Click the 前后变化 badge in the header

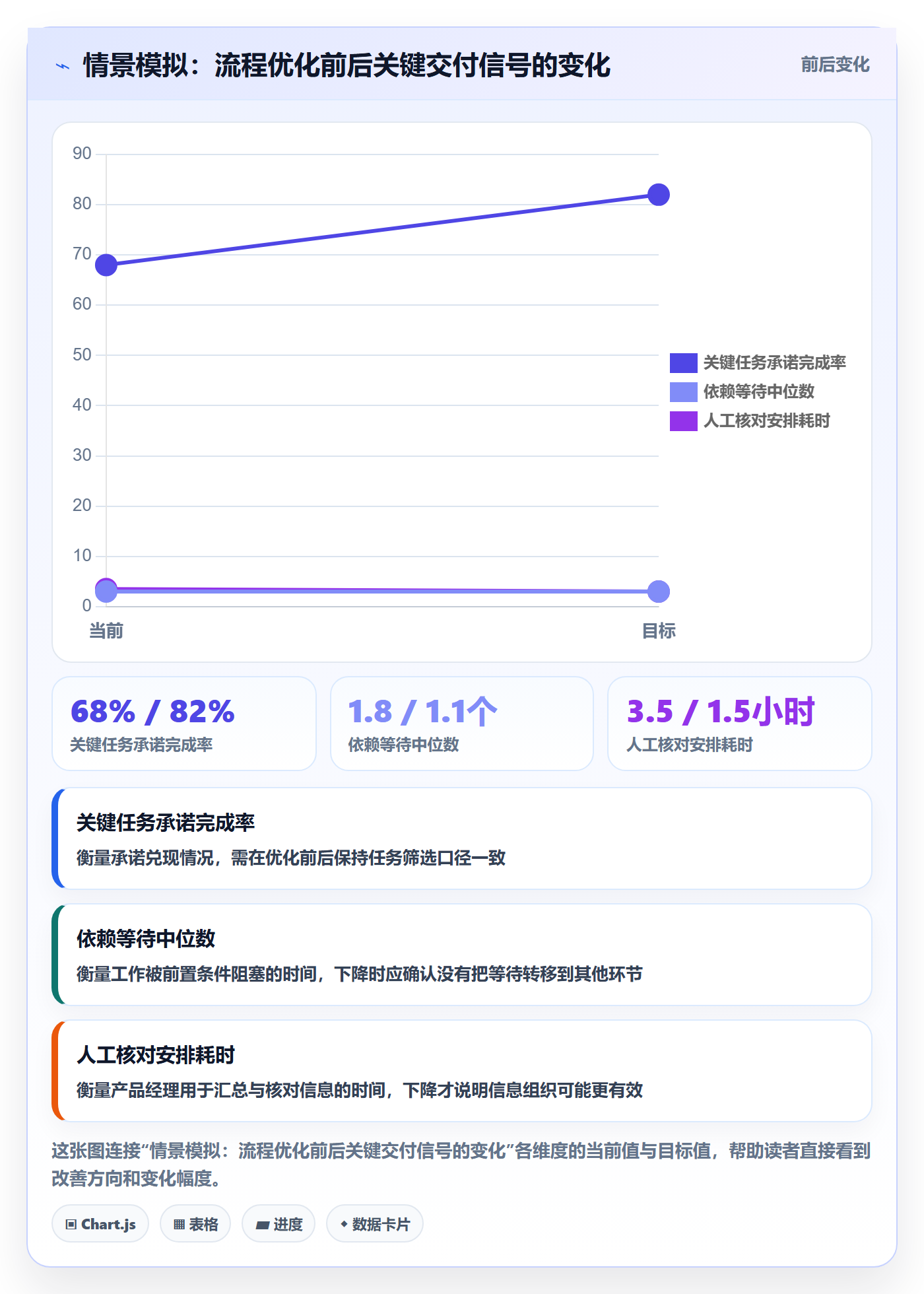coord(835,65)
